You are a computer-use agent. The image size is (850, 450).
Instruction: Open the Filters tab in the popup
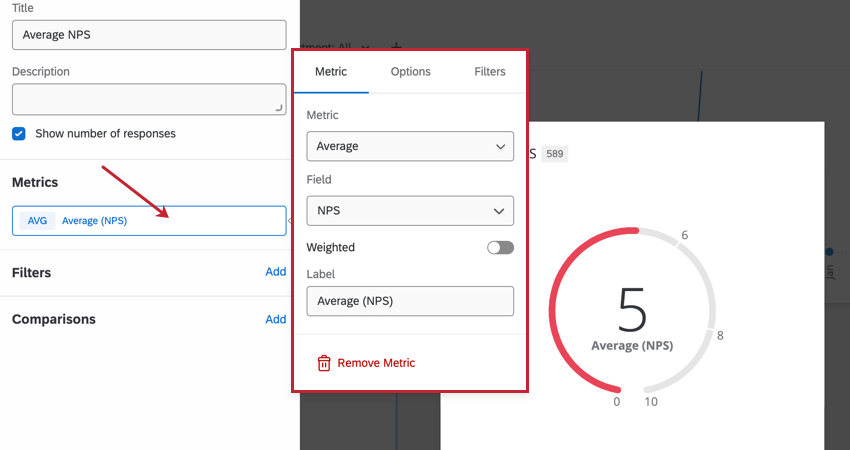[x=490, y=72]
